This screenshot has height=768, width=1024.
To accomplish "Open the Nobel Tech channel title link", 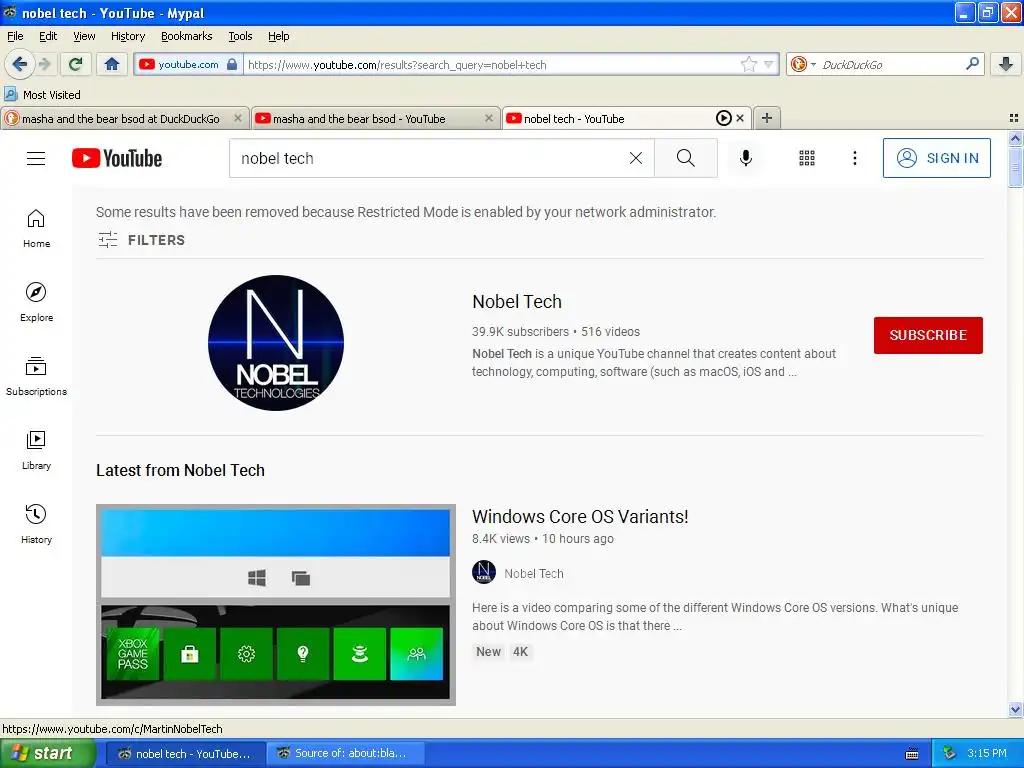I will [x=517, y=302].
